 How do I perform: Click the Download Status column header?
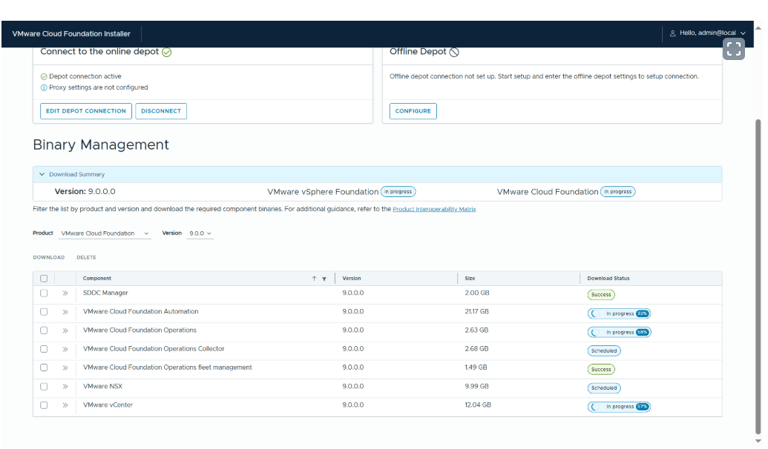(608, 279)
